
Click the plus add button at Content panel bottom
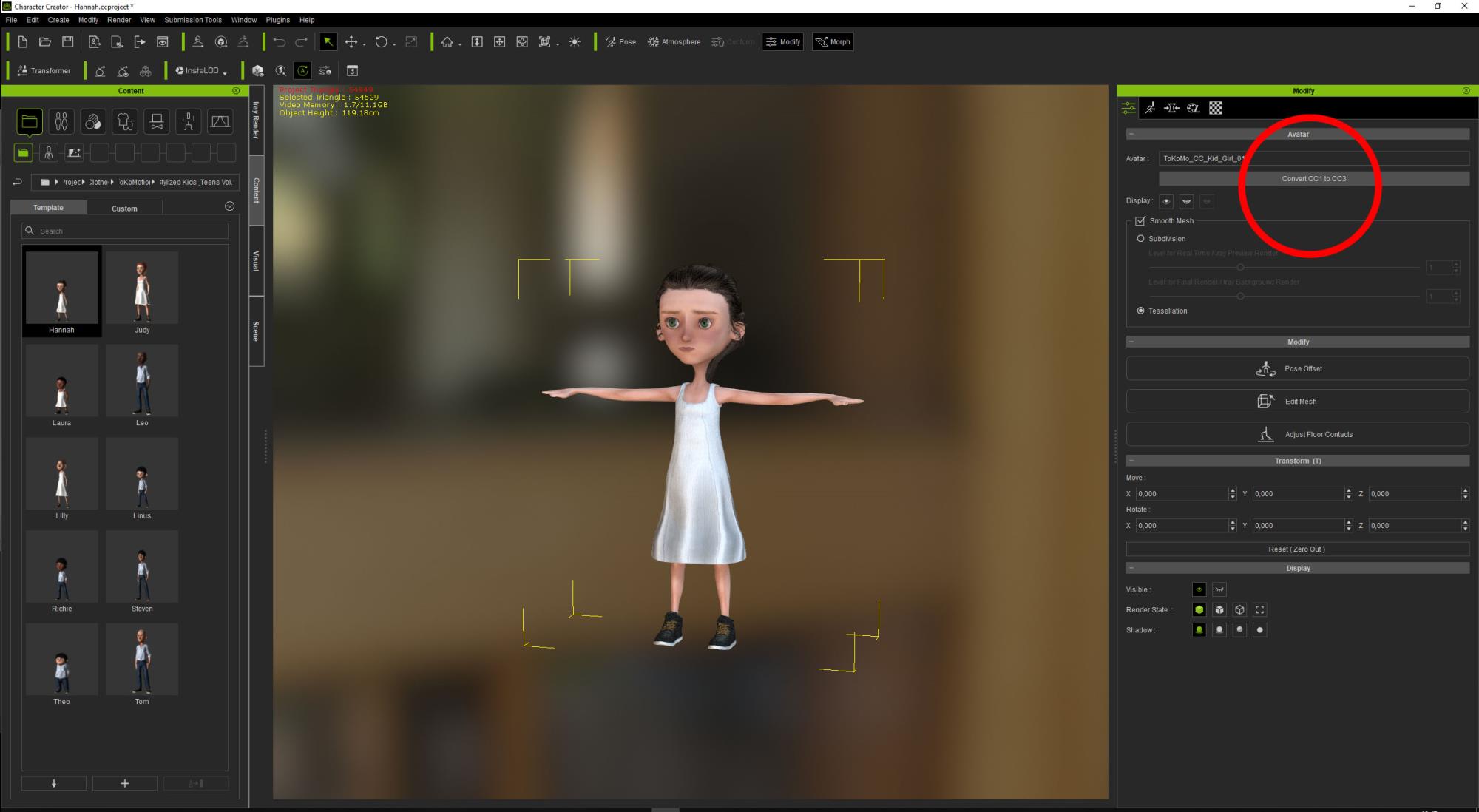[124, 783]
